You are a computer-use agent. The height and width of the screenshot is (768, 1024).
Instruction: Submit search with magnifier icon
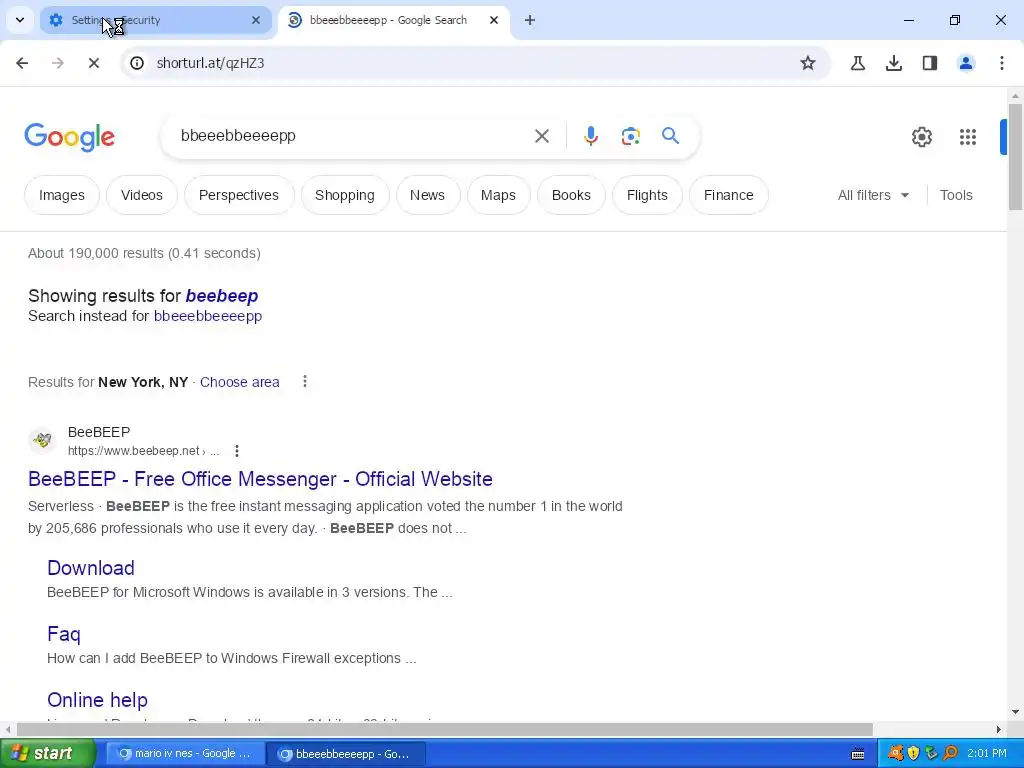(x=671, y=136)
